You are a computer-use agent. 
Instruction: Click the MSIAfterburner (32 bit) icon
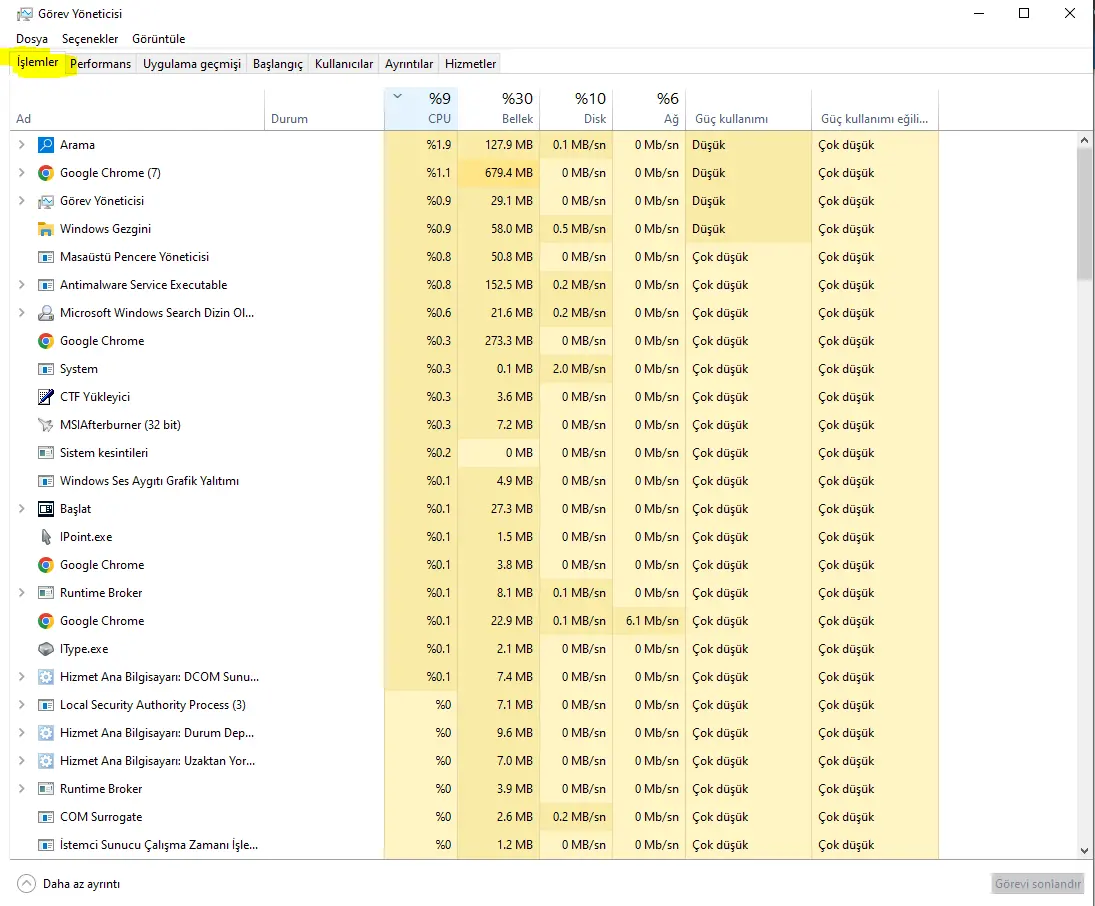pos(45,425)
